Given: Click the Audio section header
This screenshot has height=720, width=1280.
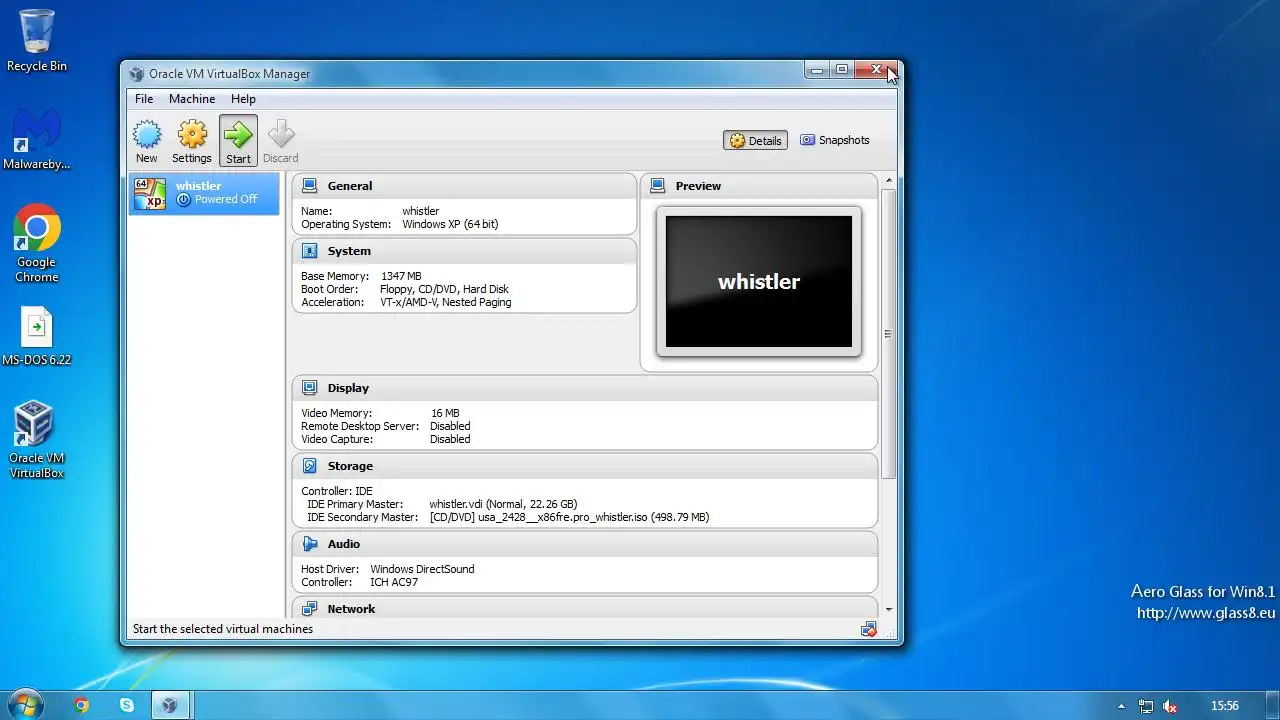Looking at the screenshot, I should (x=585, y=544).
